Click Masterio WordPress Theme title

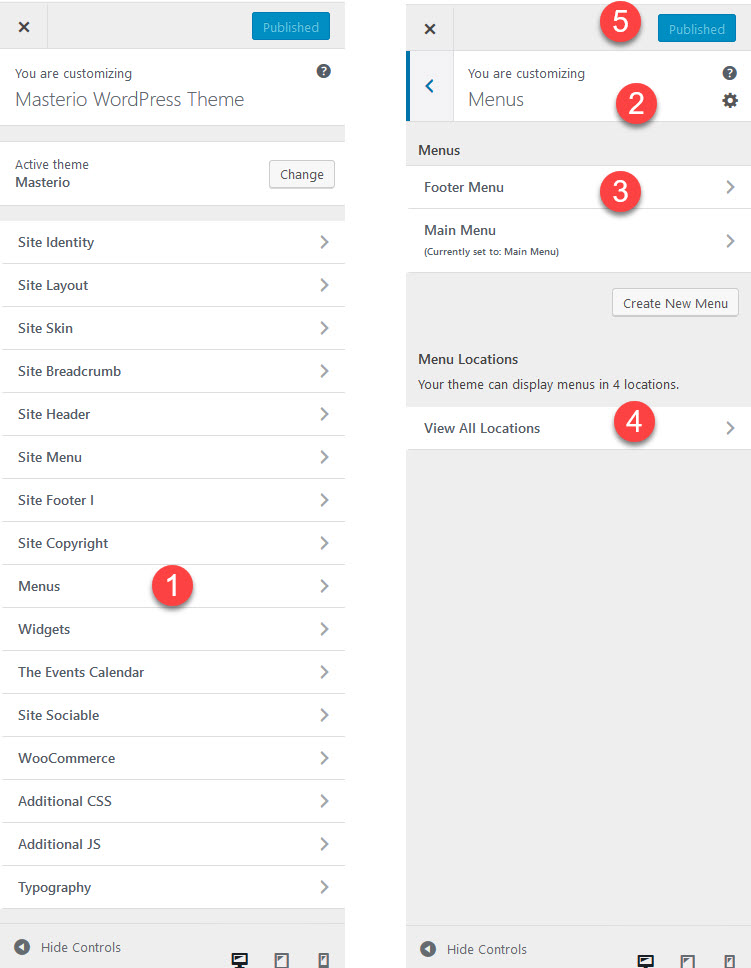tap(130, 99)
